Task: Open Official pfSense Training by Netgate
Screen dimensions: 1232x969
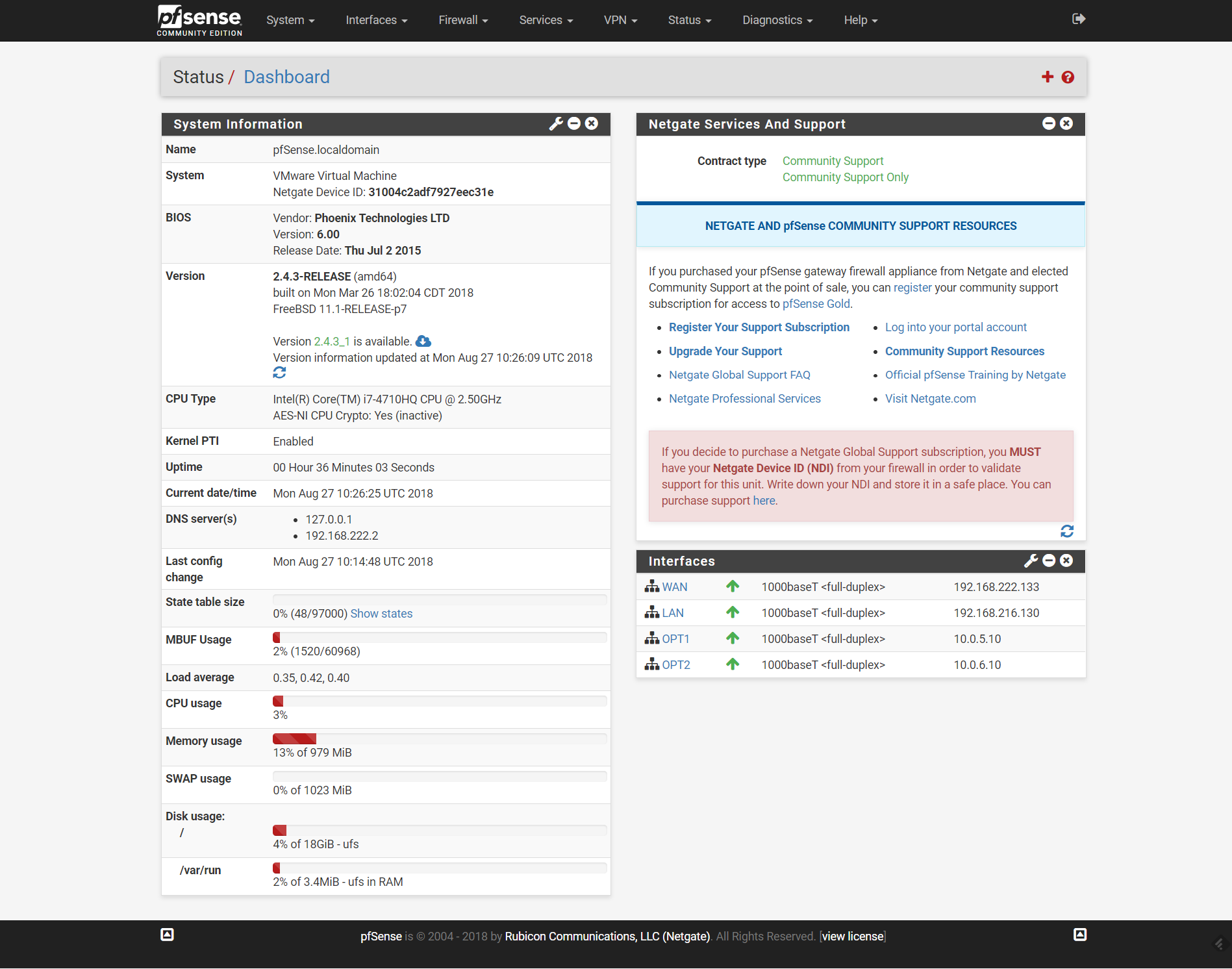Action: [975, 375]
